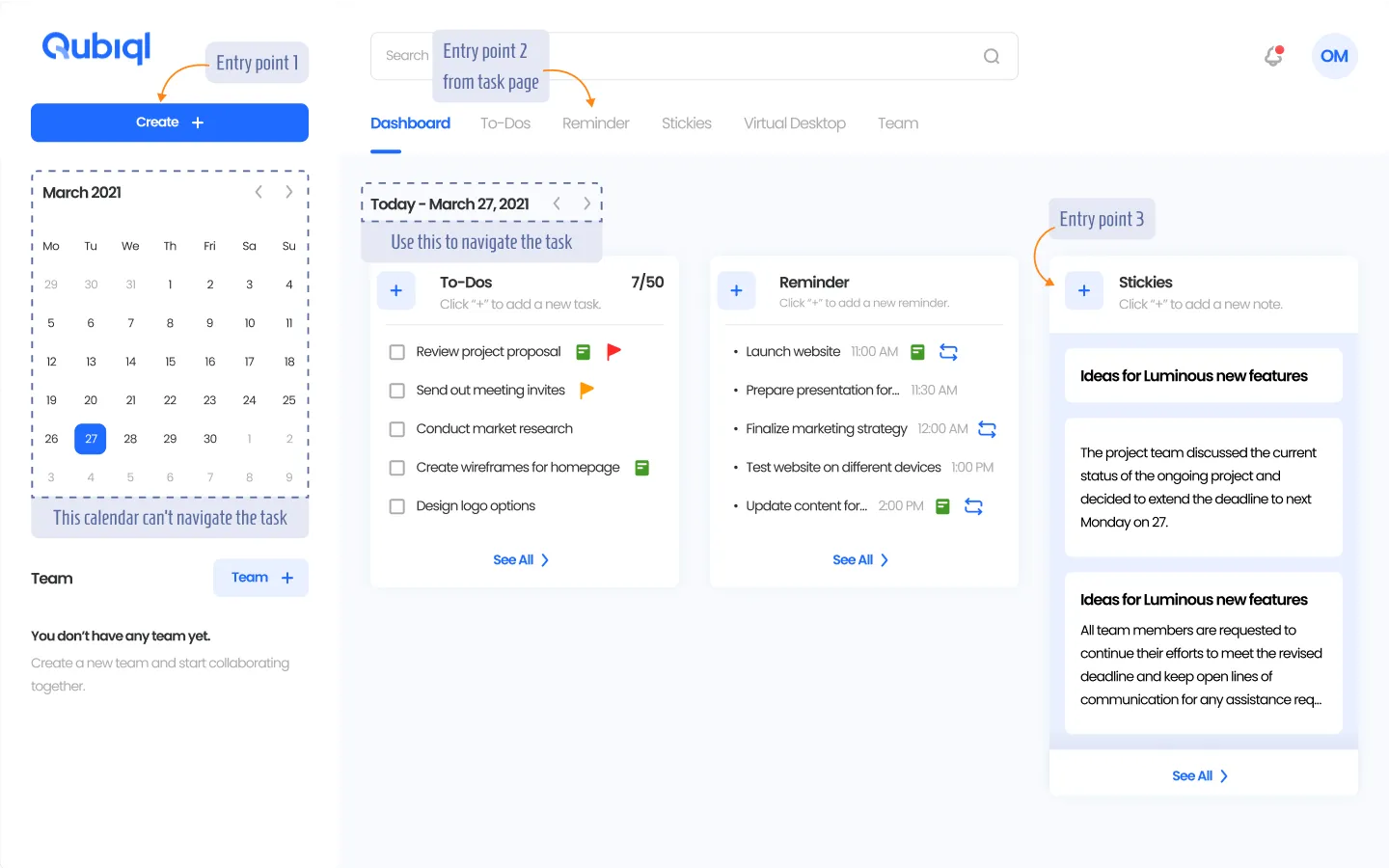The height and width of the screenshot is (868, 1389).
Task: Click the notification bell icon
Action: coord(1273,57)
